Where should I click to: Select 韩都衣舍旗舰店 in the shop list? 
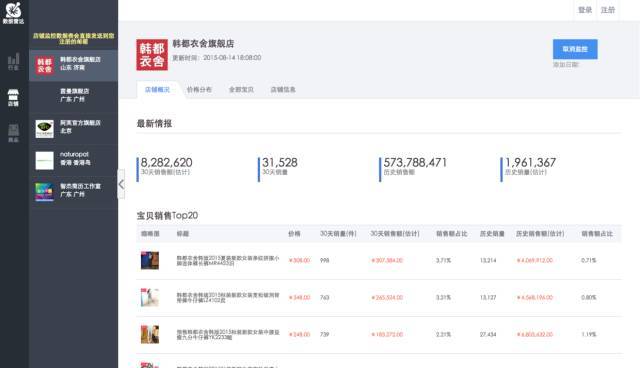73,65
